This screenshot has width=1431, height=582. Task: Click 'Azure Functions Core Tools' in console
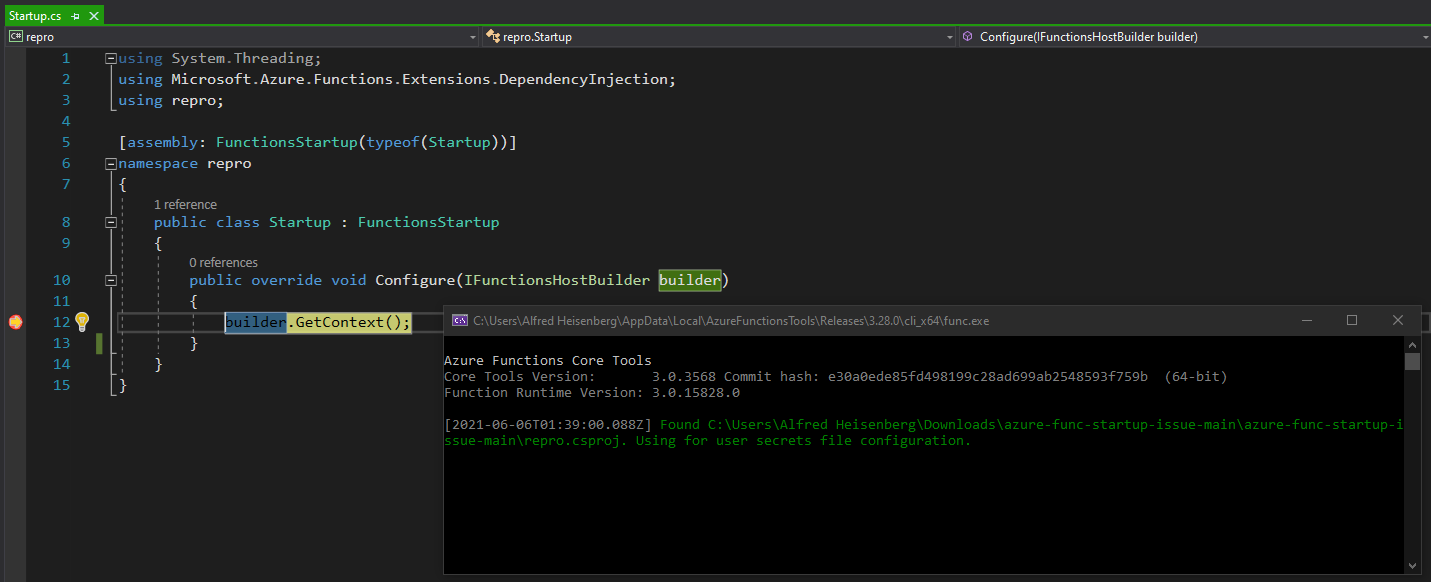[x=548, y=360]
